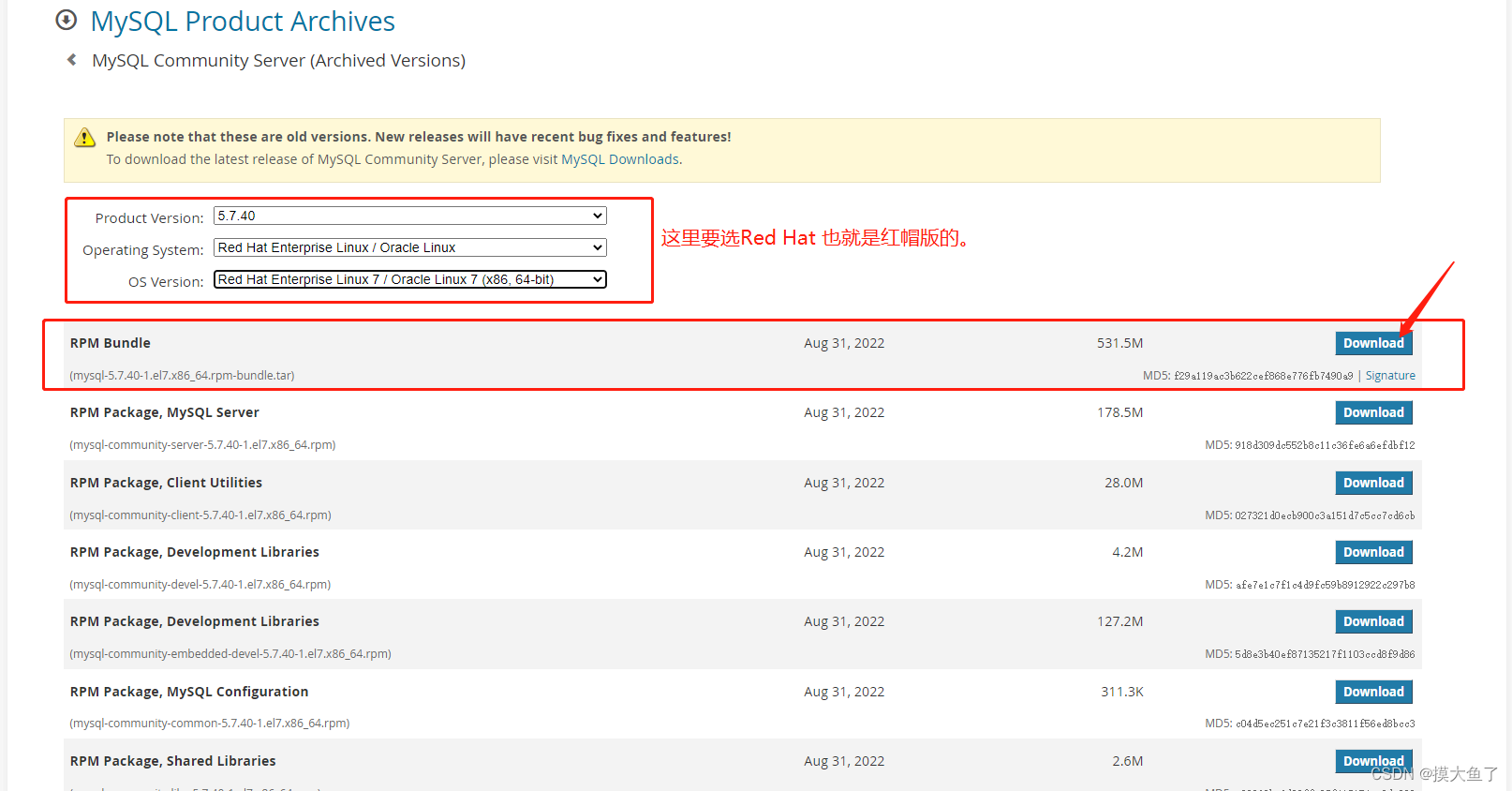Download RPM Package, MySQL Configuration
Screen dimensions: 1512x791
(x=1373, y=692)
